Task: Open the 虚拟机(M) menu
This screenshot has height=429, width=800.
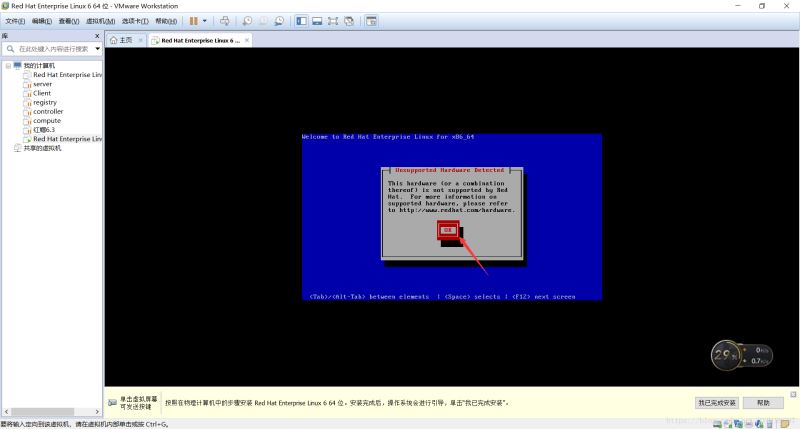Action: tap(101, 21)
